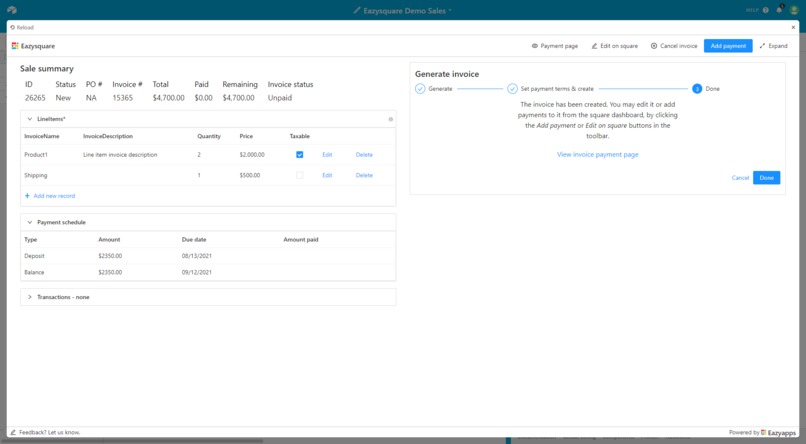Select invoice number 15365
The width and height of the screenshot is (806, 444).
(122, 98)
